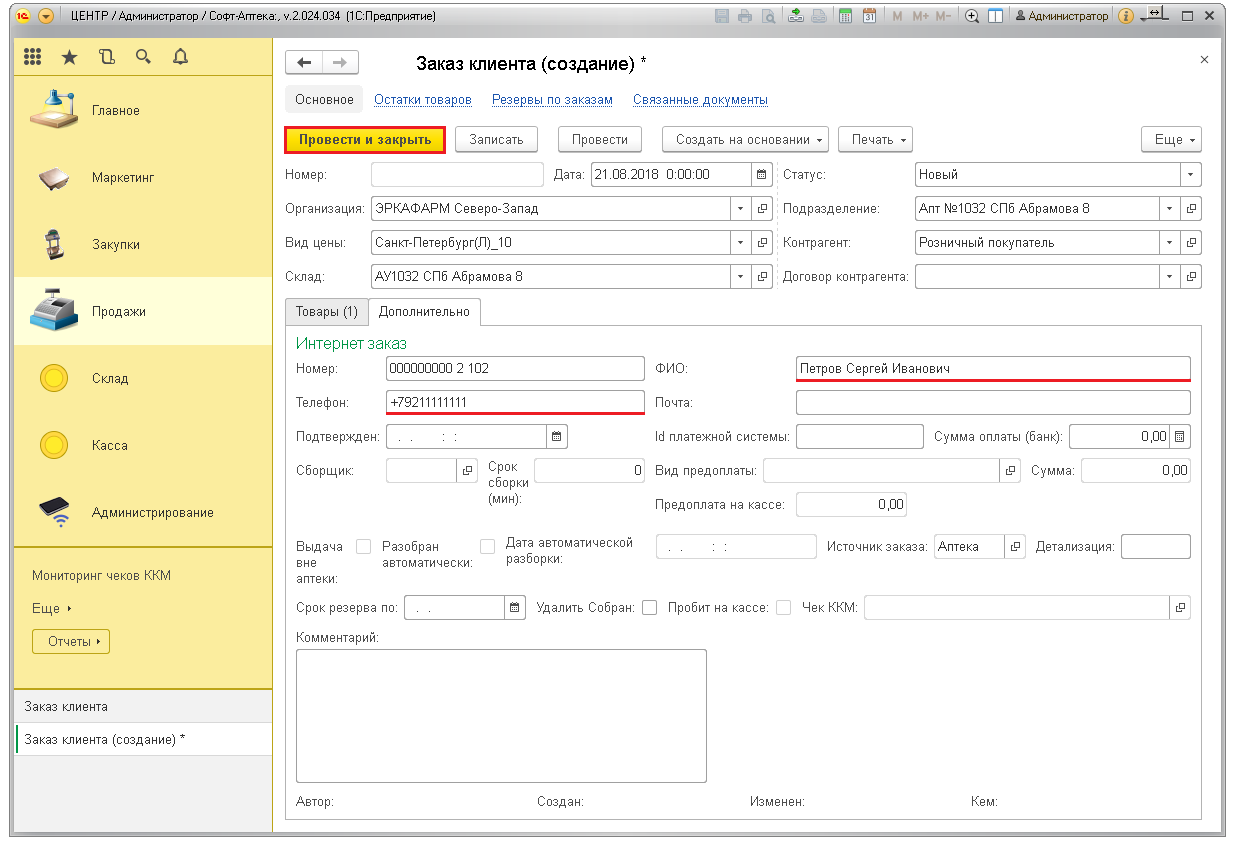Open the calendar picker for Дата field
The width and height of the screenshot is (1238, 844).
point(762,174)
